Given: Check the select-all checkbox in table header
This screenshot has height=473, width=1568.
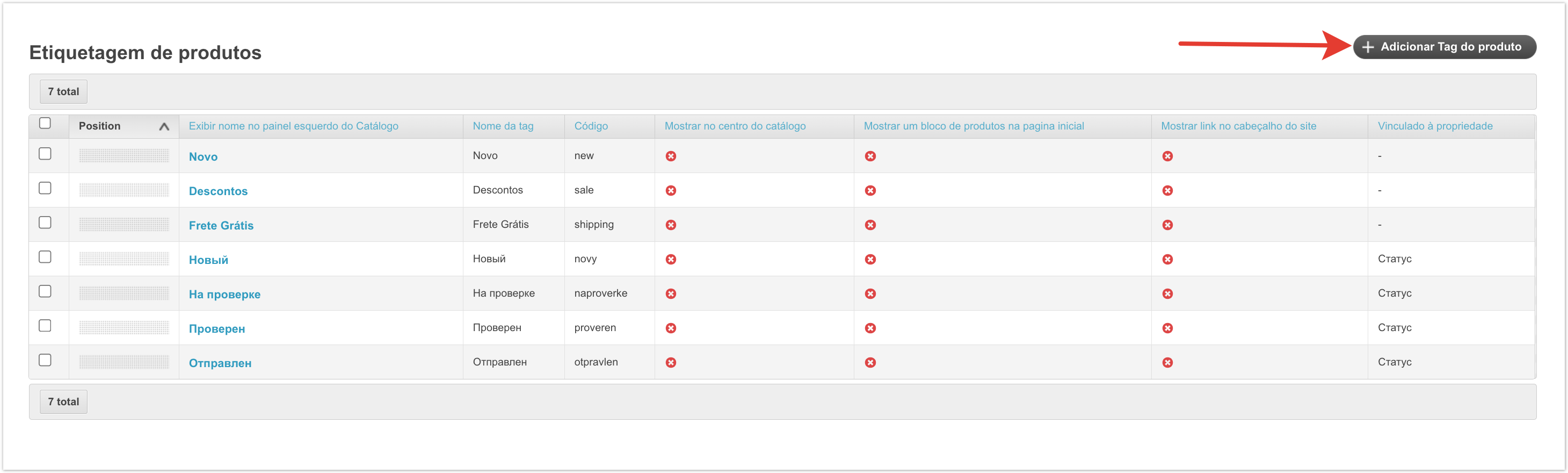Looking at the screenshot, I should 45,123.
